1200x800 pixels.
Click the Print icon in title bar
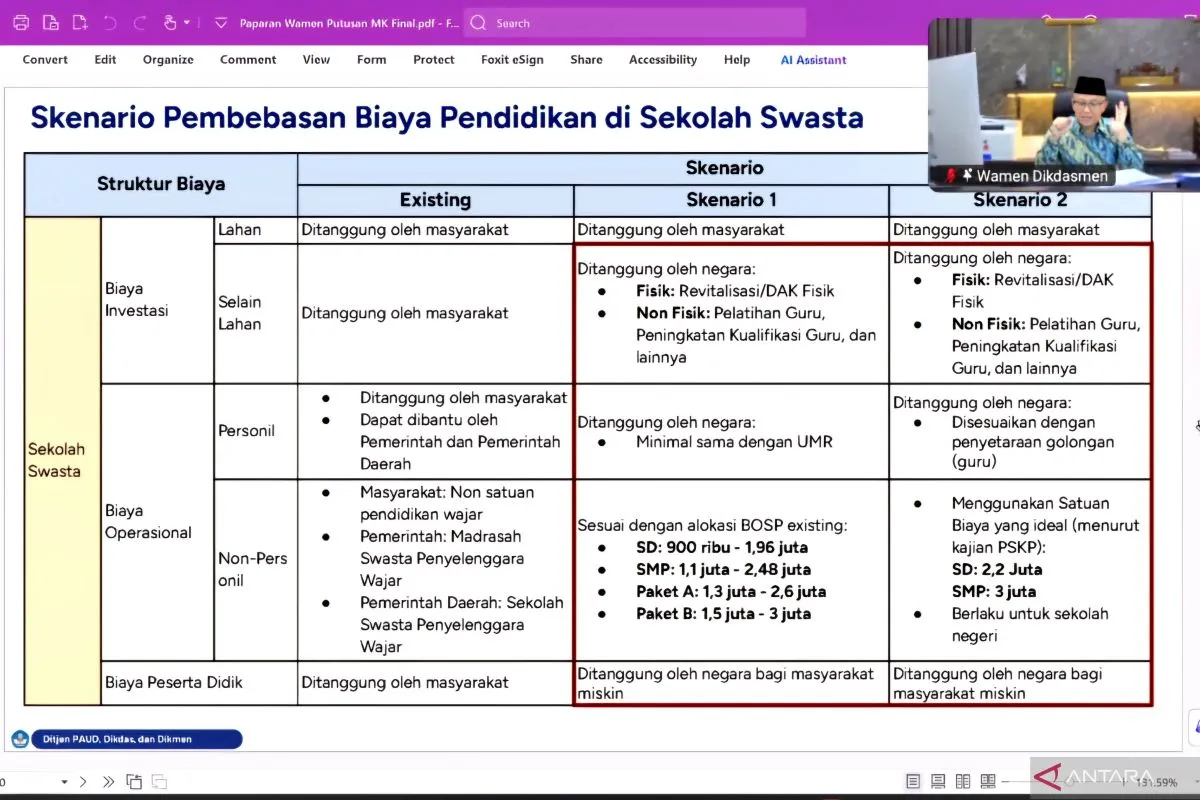(x=21, y=22)
